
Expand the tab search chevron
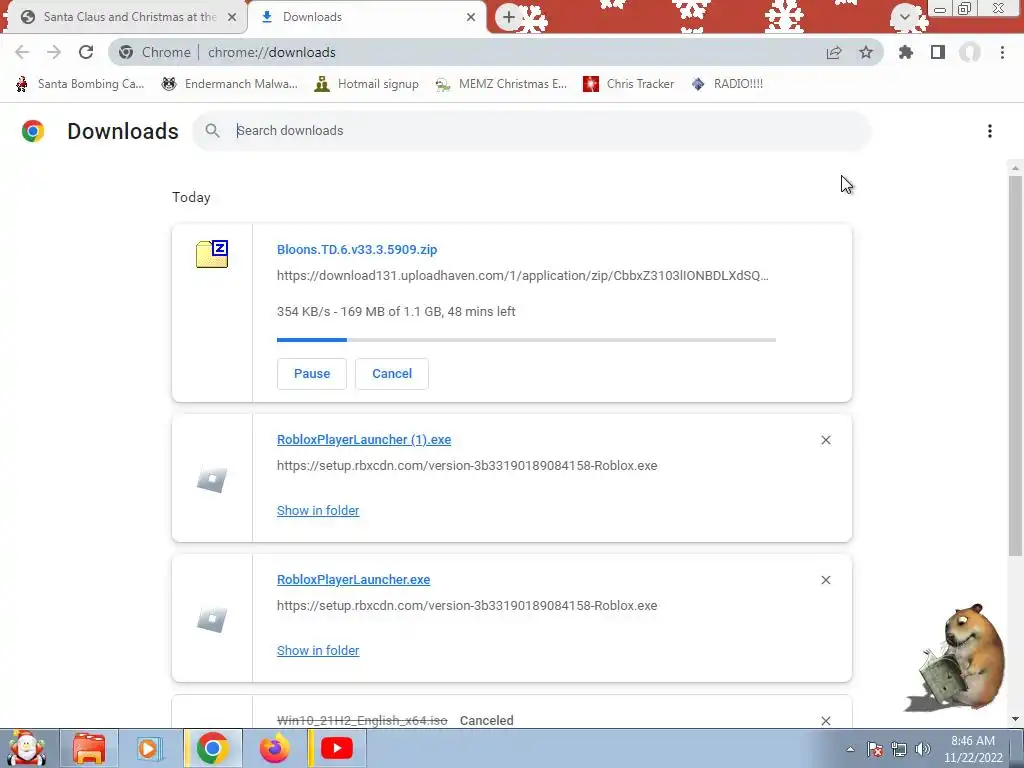pyautogui.click(x=905, y=16)
